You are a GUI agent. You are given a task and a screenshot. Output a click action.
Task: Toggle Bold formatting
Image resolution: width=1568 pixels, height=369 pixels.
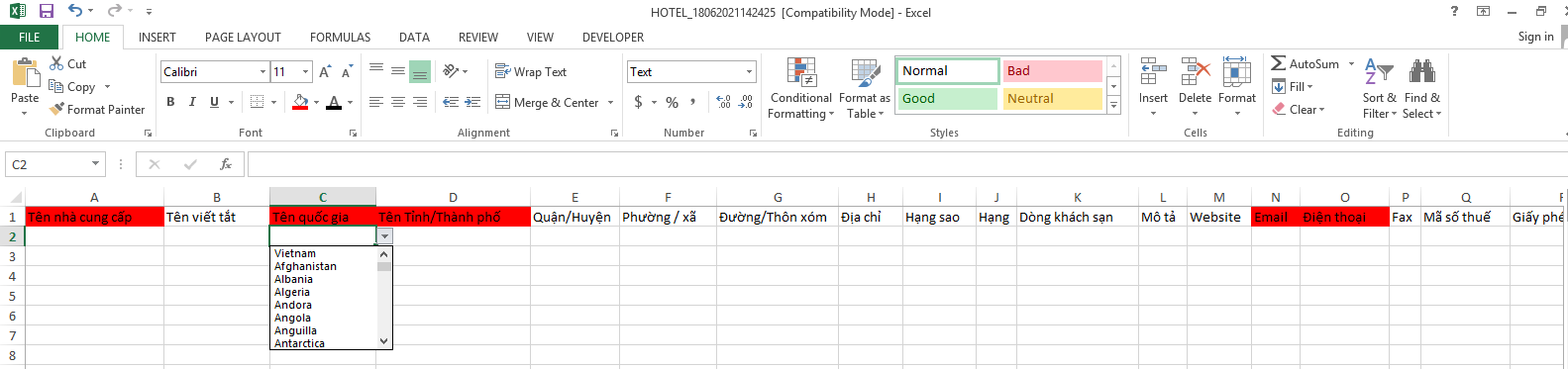170,102
